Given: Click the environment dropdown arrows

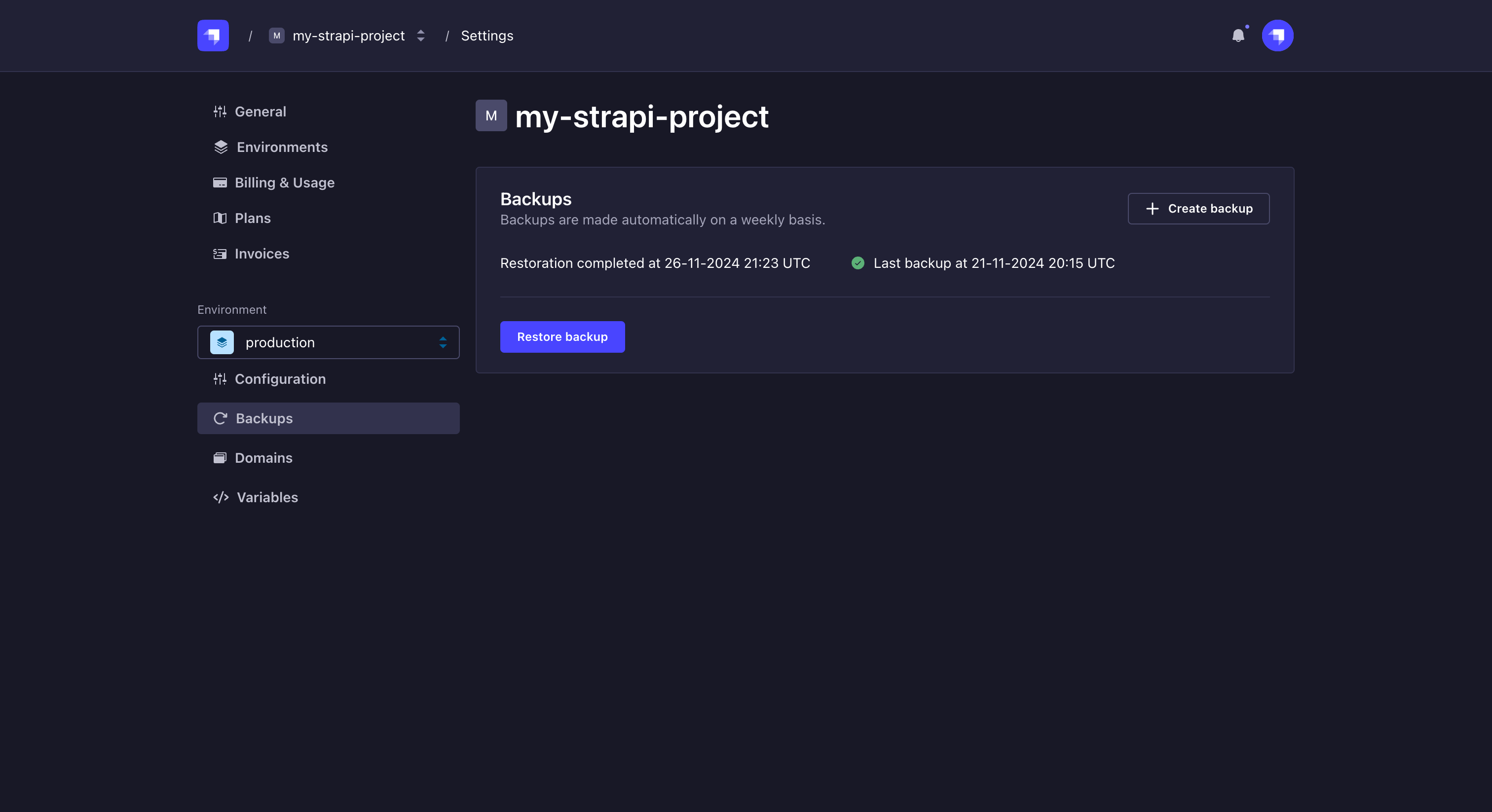Looking at the screenshot, I should (x=443, y=342).
